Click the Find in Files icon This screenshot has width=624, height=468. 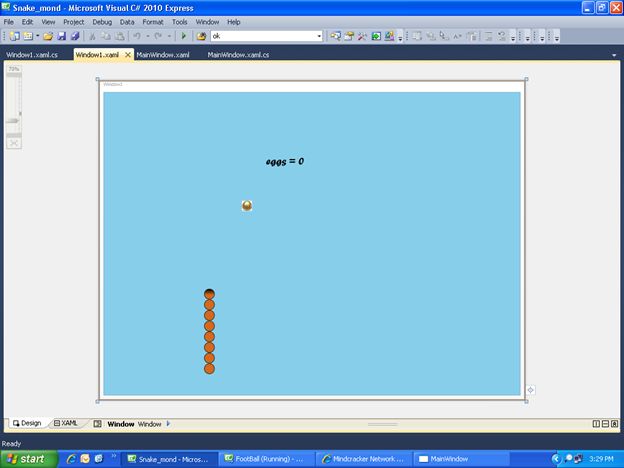(201, 36)
